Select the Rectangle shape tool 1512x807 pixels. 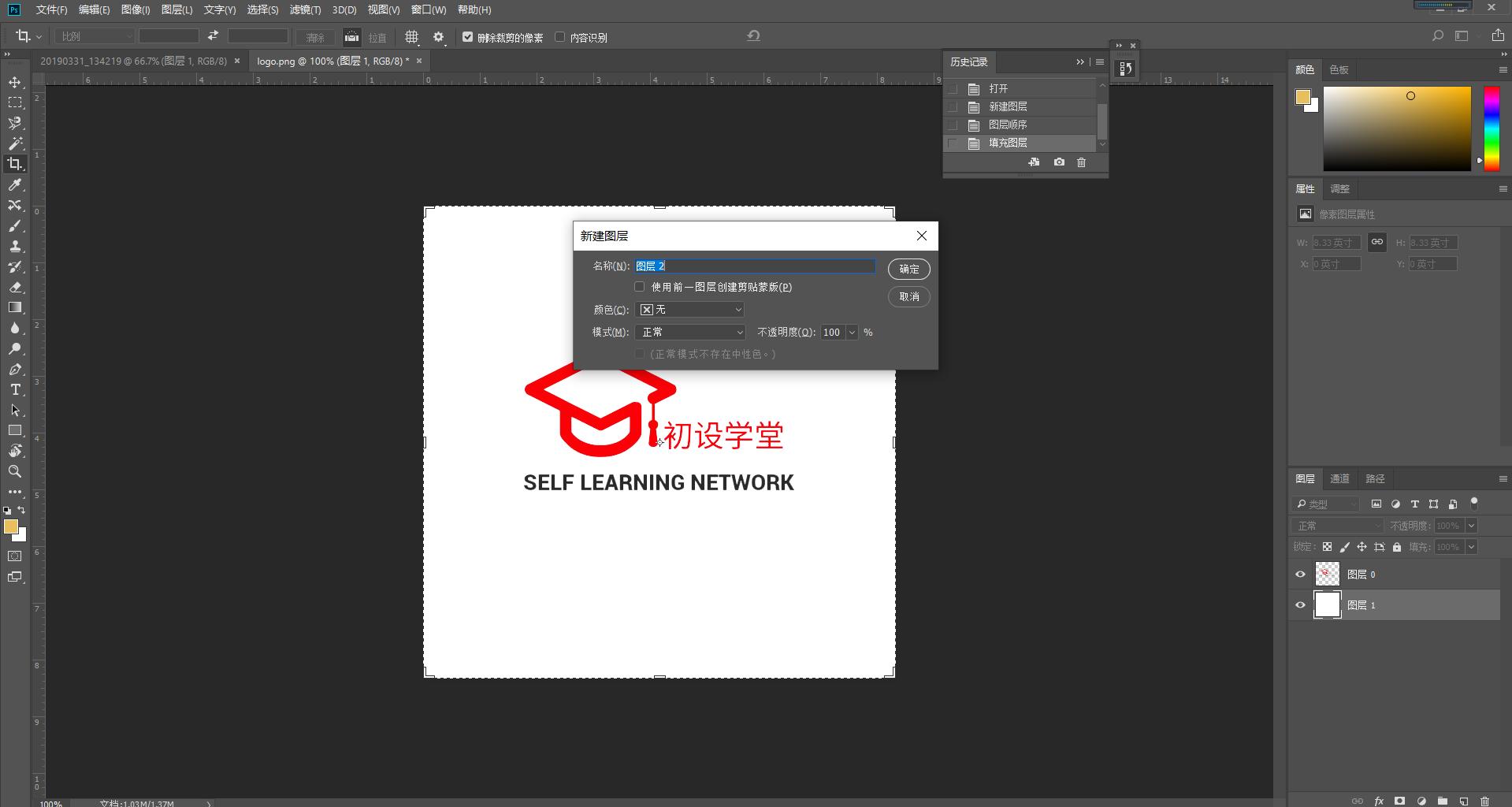click(14, 430)
